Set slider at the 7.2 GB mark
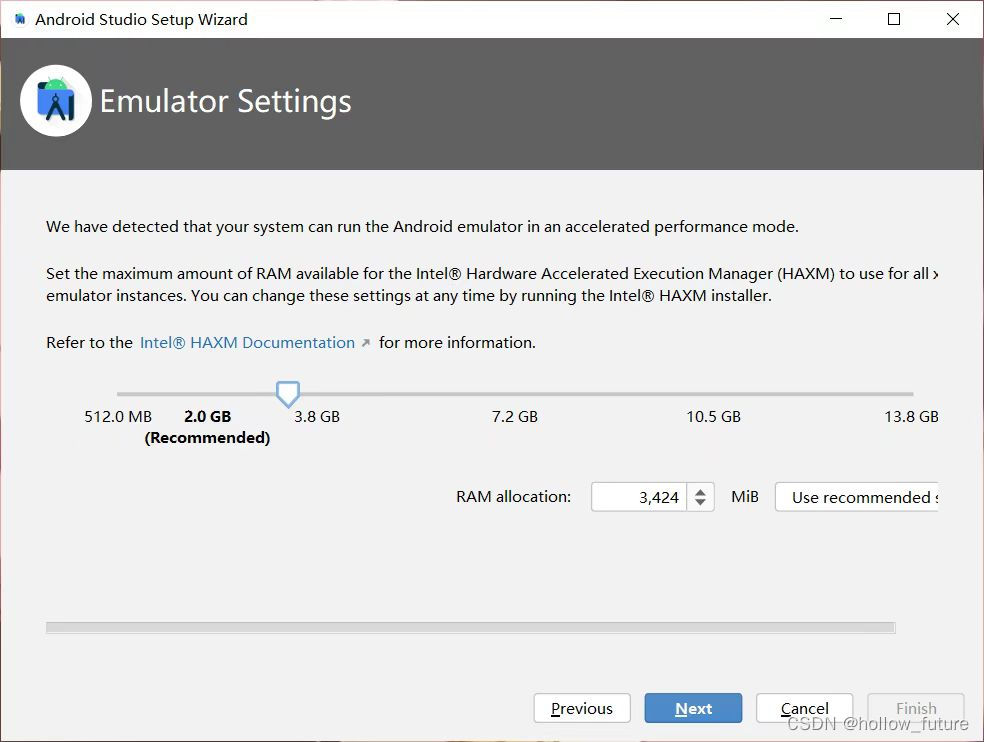This screenshot has height=742, width=984. 515,394
